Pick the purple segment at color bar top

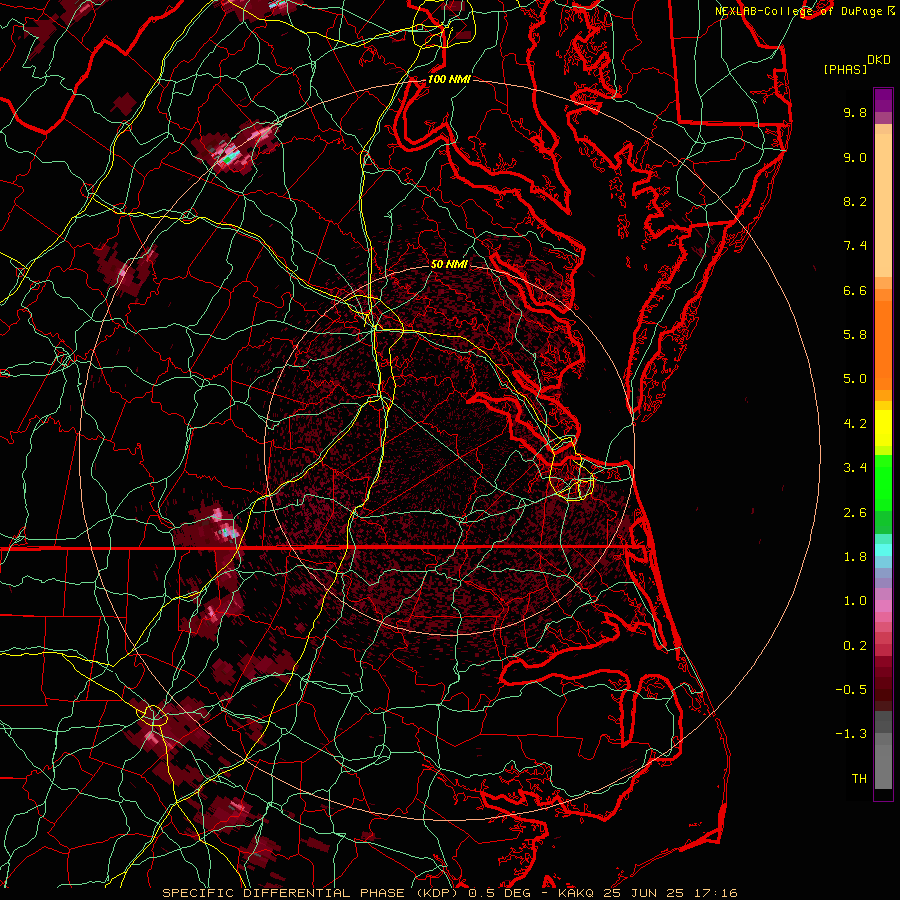[883, 100]
